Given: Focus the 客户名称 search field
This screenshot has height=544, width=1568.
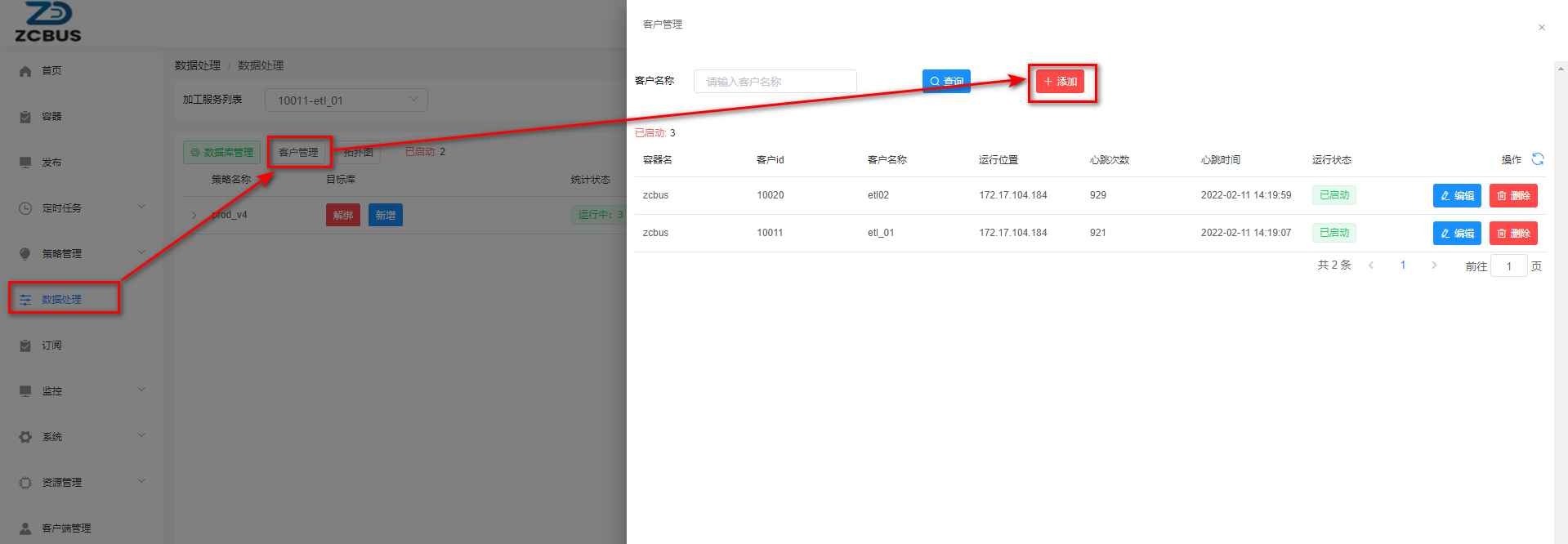Looking at the screenshot, I should pyautogui.click(x=775, y=82).
